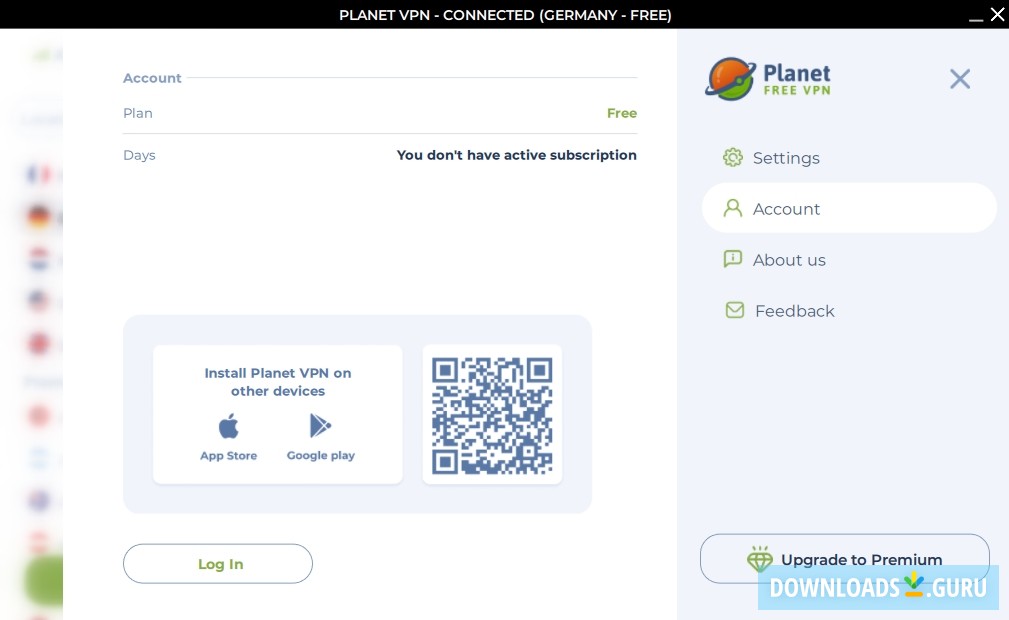This screenshot has width=1009, height=620.
Task: Click the Planet Free VPN logo
Action: coord(768,79)
